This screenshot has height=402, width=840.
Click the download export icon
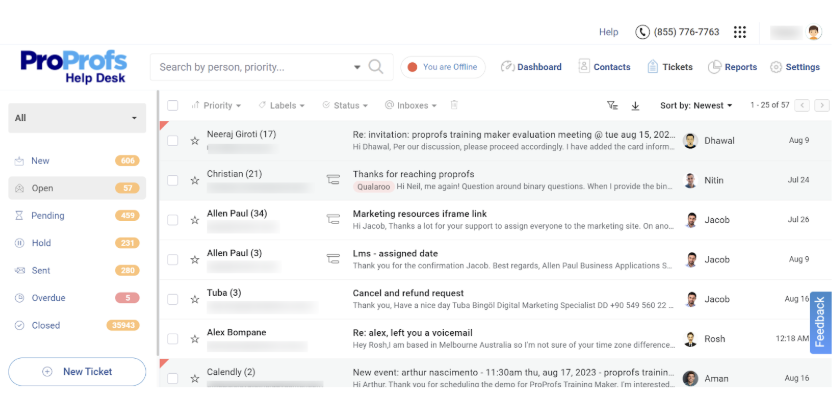pyautogui.click(x=635, y=106)
